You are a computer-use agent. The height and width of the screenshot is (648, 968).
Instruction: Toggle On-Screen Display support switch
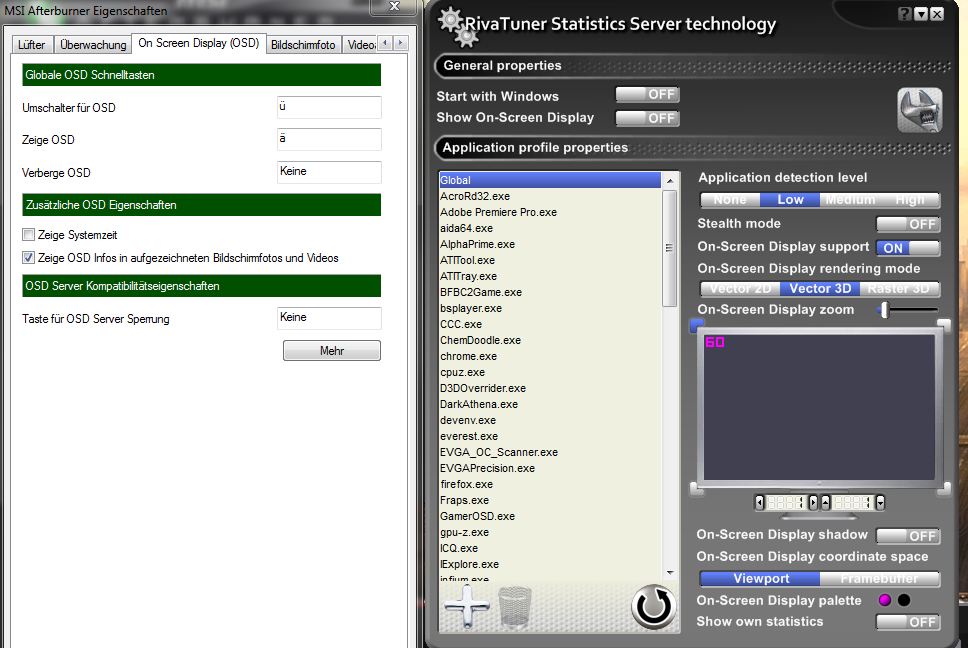tap(908, 247)
